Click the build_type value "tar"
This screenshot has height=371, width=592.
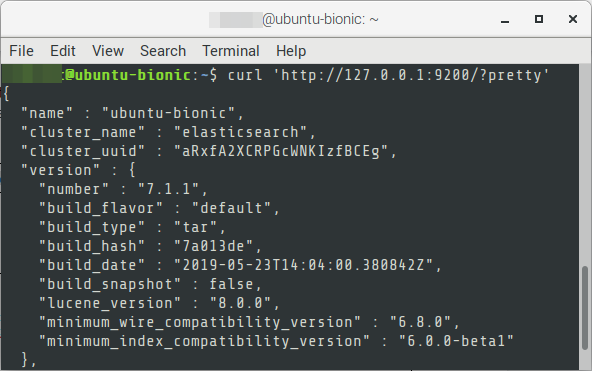[x=195, y=227]
